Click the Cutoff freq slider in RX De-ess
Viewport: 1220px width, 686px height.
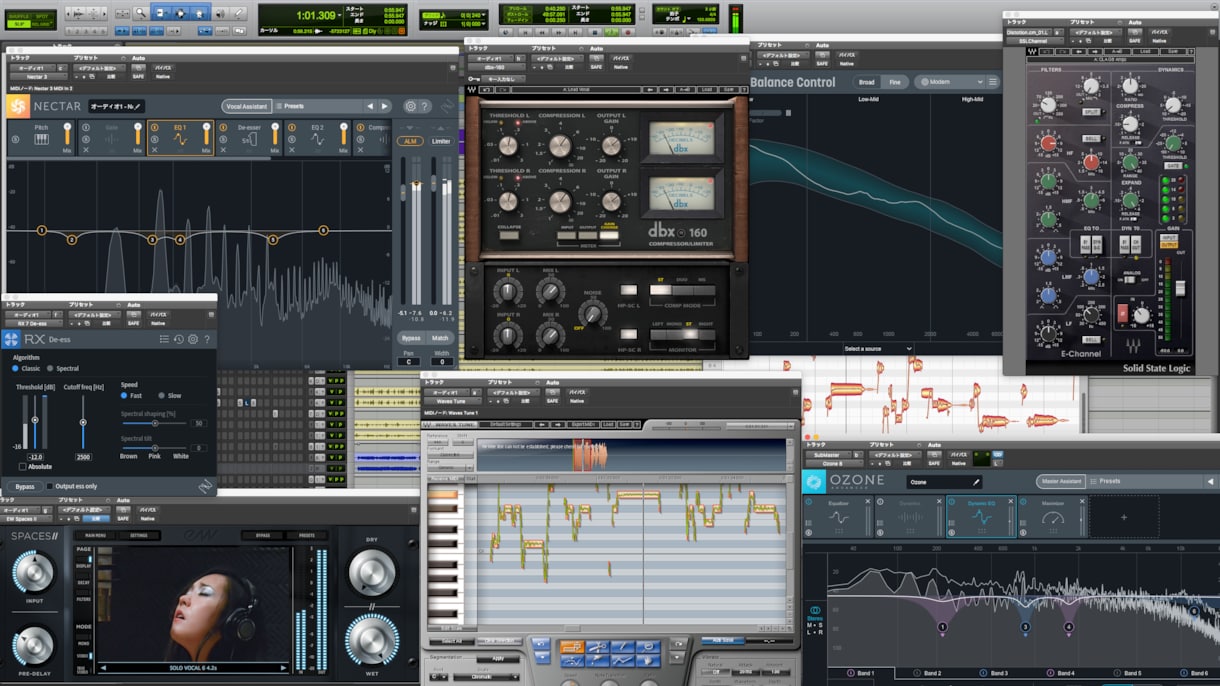click(x=83, y=421)
